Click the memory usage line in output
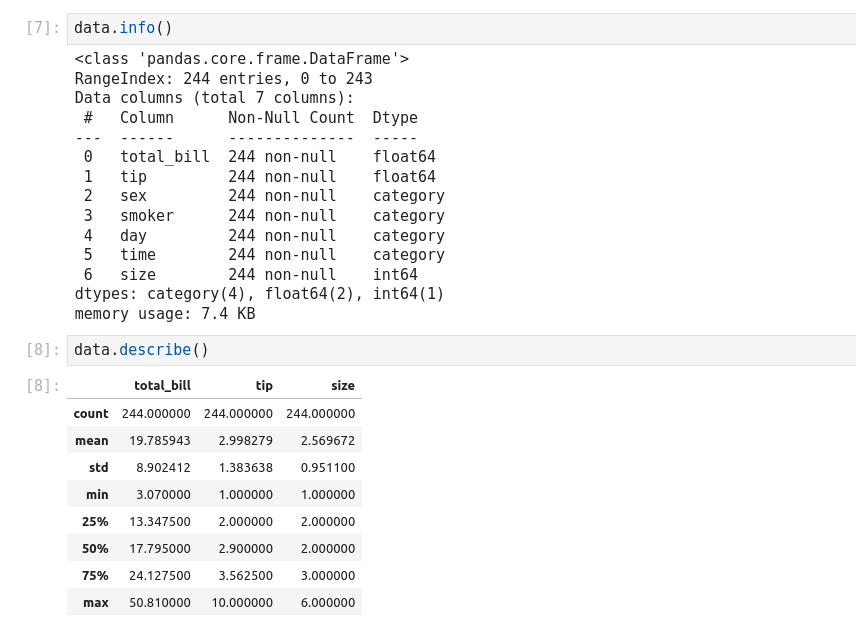Image resolution: width=856 pixels, height=627 pixels. point(165,314)
